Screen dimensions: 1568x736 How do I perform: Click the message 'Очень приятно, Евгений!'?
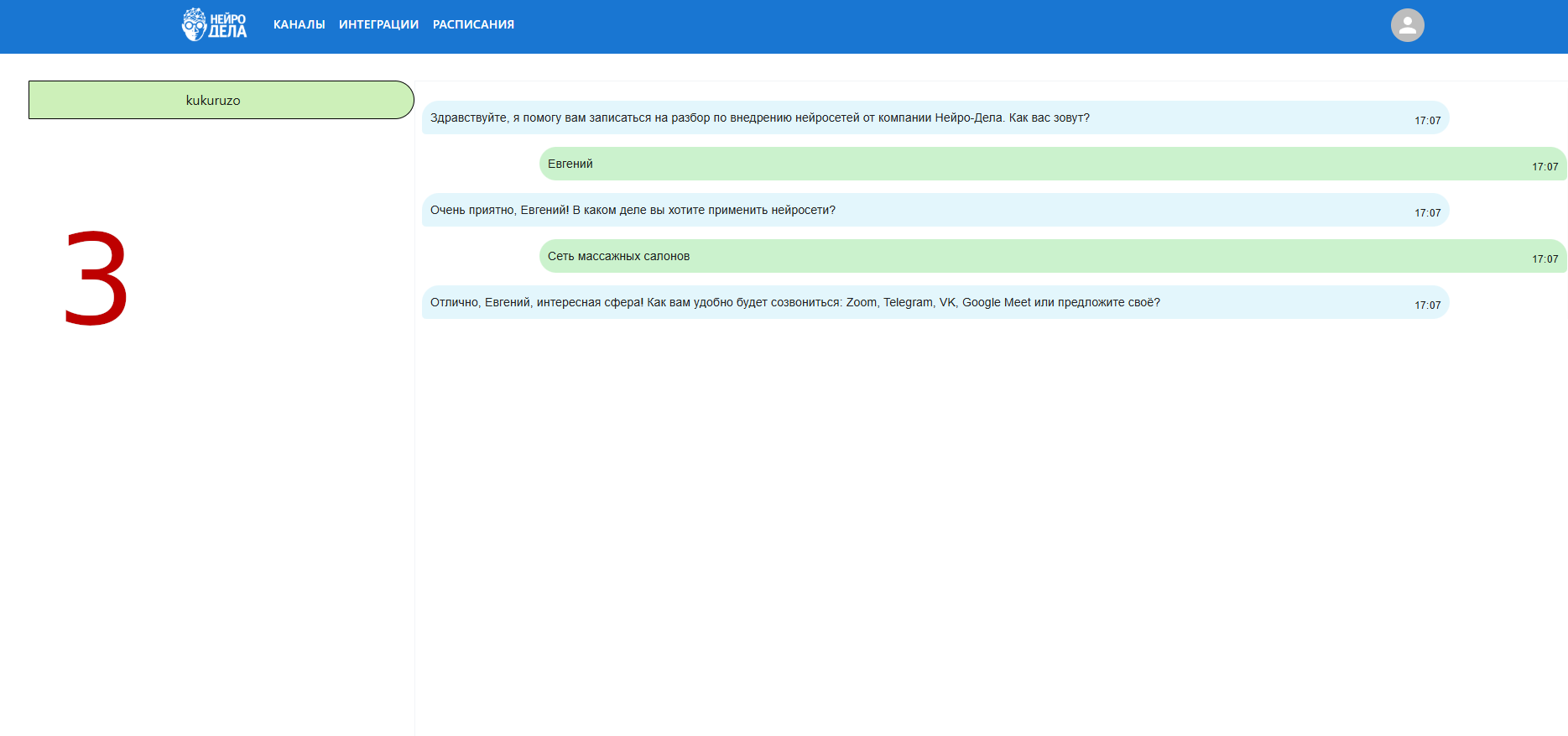[935, 210]
